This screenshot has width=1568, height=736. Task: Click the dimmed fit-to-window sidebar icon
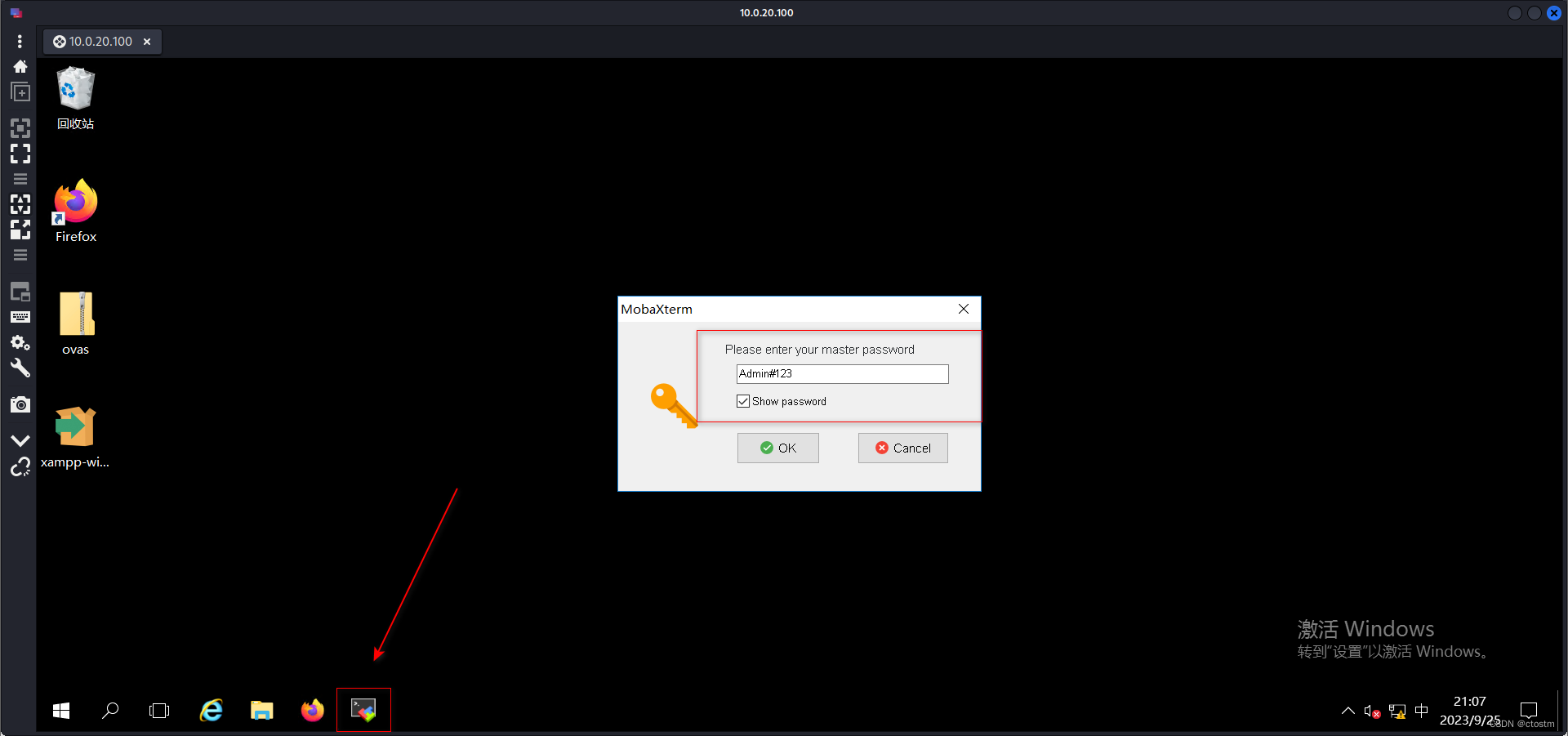click(20, 128)
